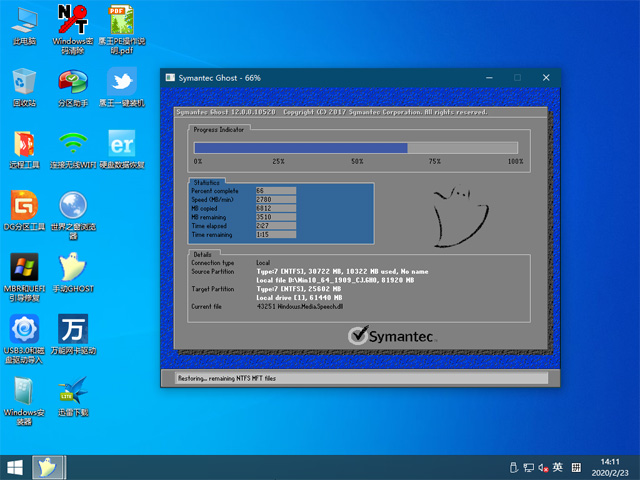
Task: Click the Windows Start button
Action: [15, 468]
